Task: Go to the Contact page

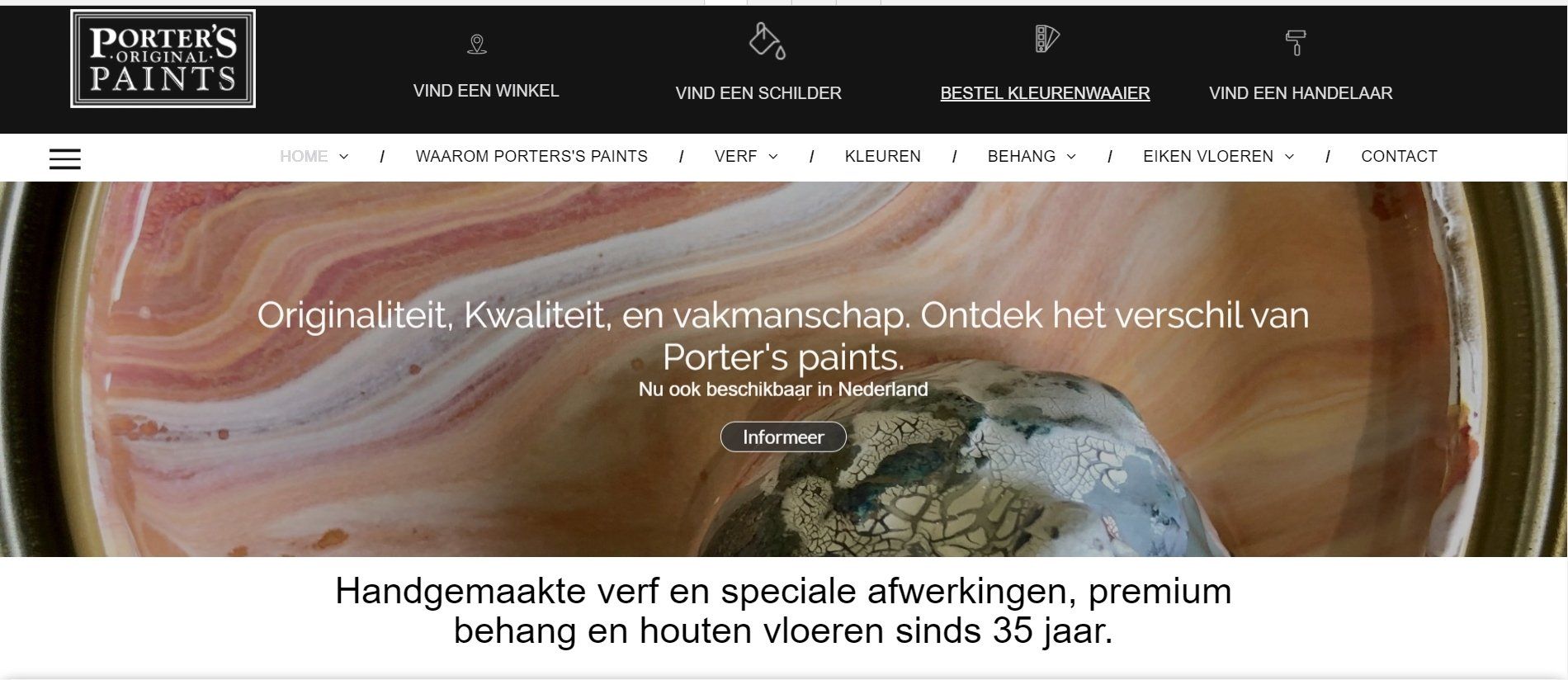Action: tap(1399, 156)
